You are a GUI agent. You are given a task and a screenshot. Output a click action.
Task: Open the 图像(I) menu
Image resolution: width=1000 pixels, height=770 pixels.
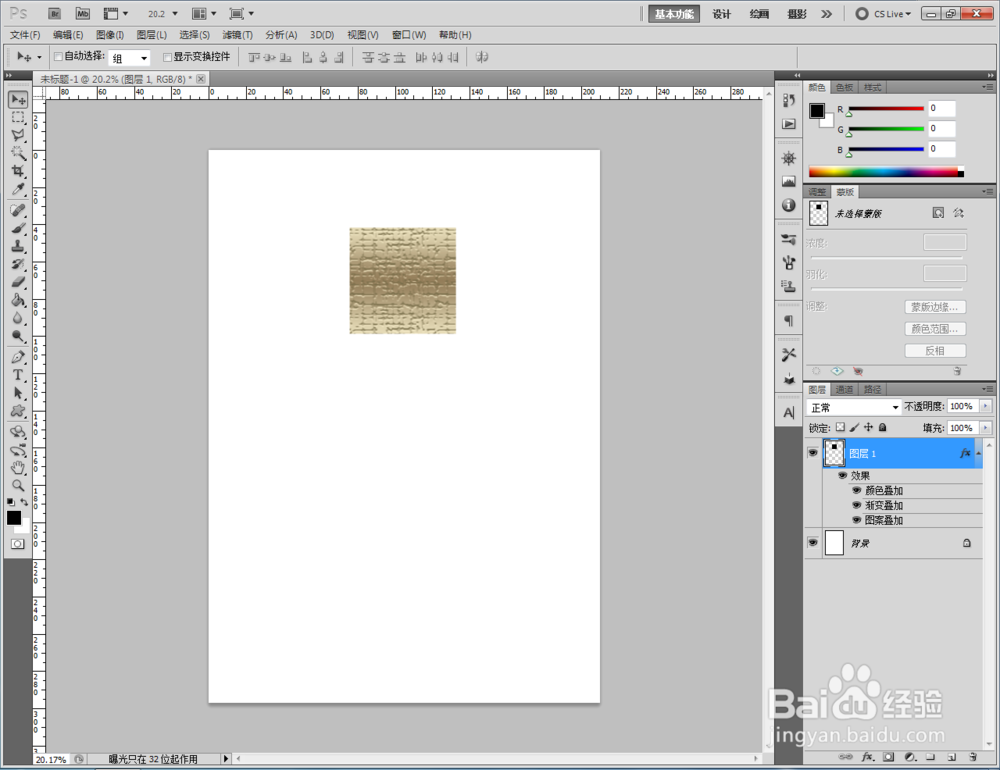[x=110, y=35]
